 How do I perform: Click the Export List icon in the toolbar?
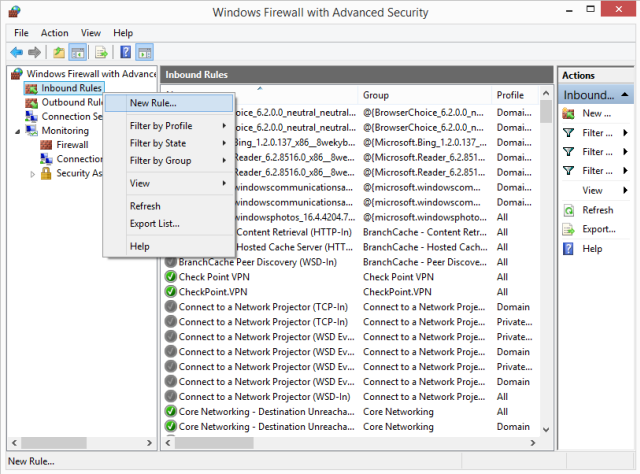pyautogui.click(x=101, y=52)
